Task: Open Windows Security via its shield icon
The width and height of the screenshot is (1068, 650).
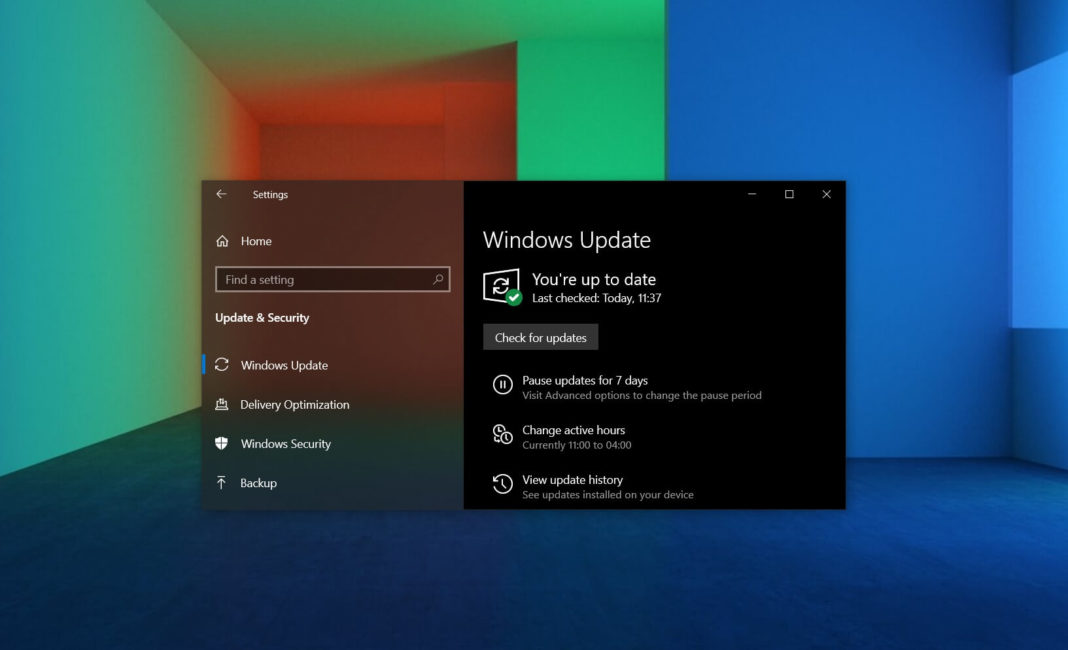Action: click(222, 444)
